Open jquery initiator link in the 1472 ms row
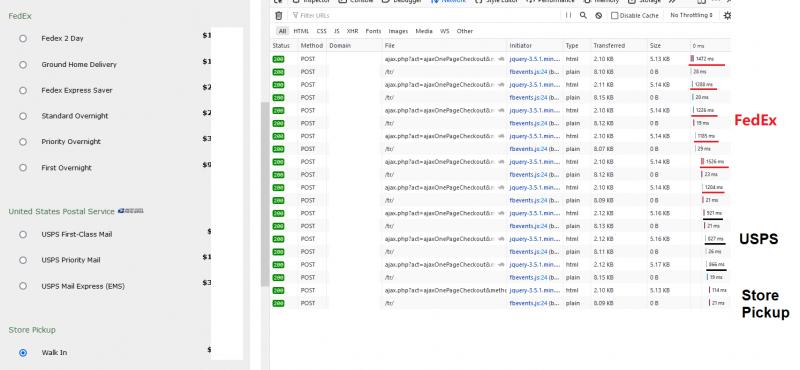The width and height of the screenshot is (800, 370). pyautogui.click(x=535, y=59)
